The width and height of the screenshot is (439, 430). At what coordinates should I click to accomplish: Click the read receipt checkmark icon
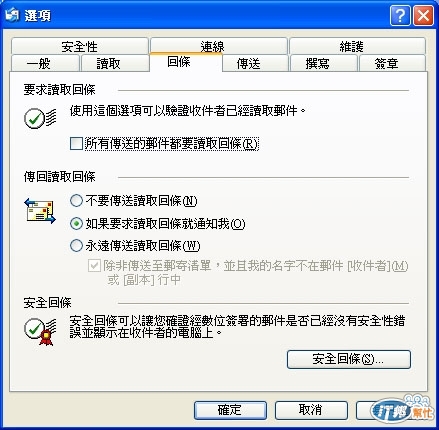[x=40, y=118]
